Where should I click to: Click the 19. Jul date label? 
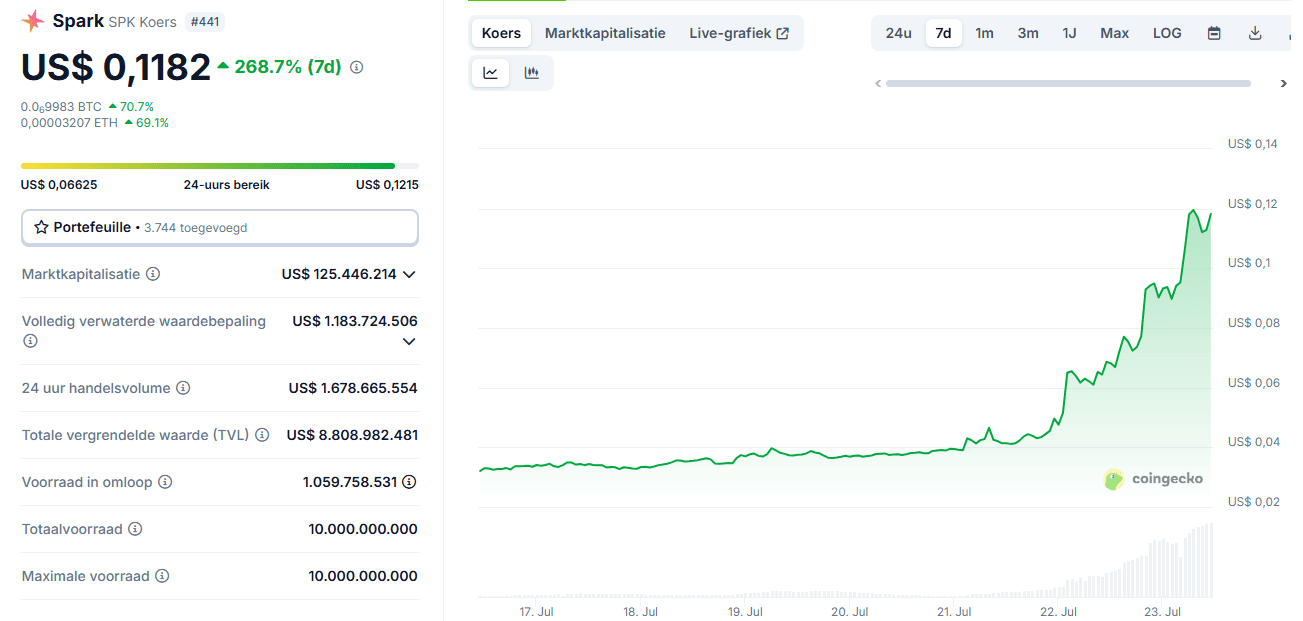tap(745, 612)
